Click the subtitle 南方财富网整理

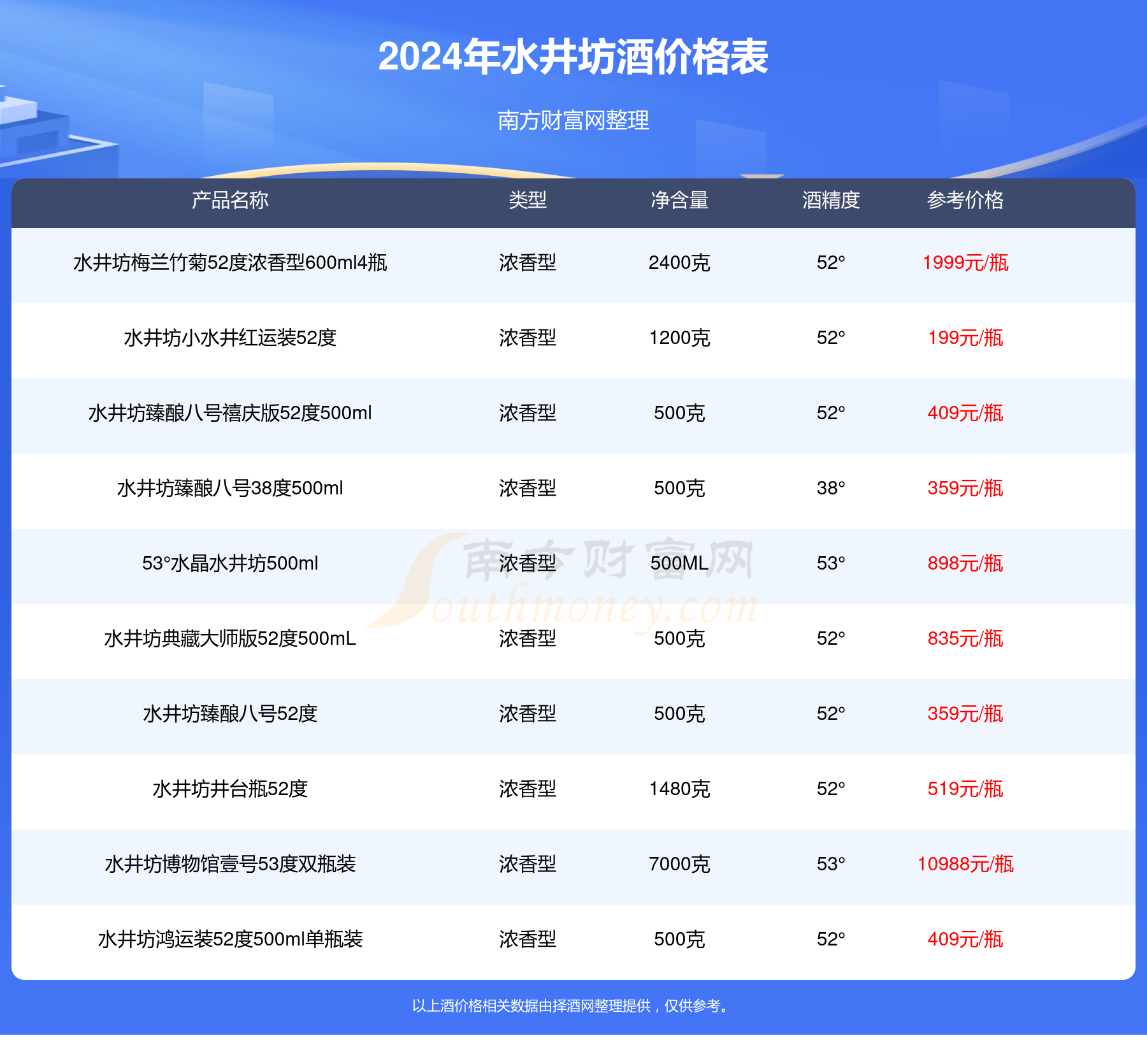[x=573, y=120]
